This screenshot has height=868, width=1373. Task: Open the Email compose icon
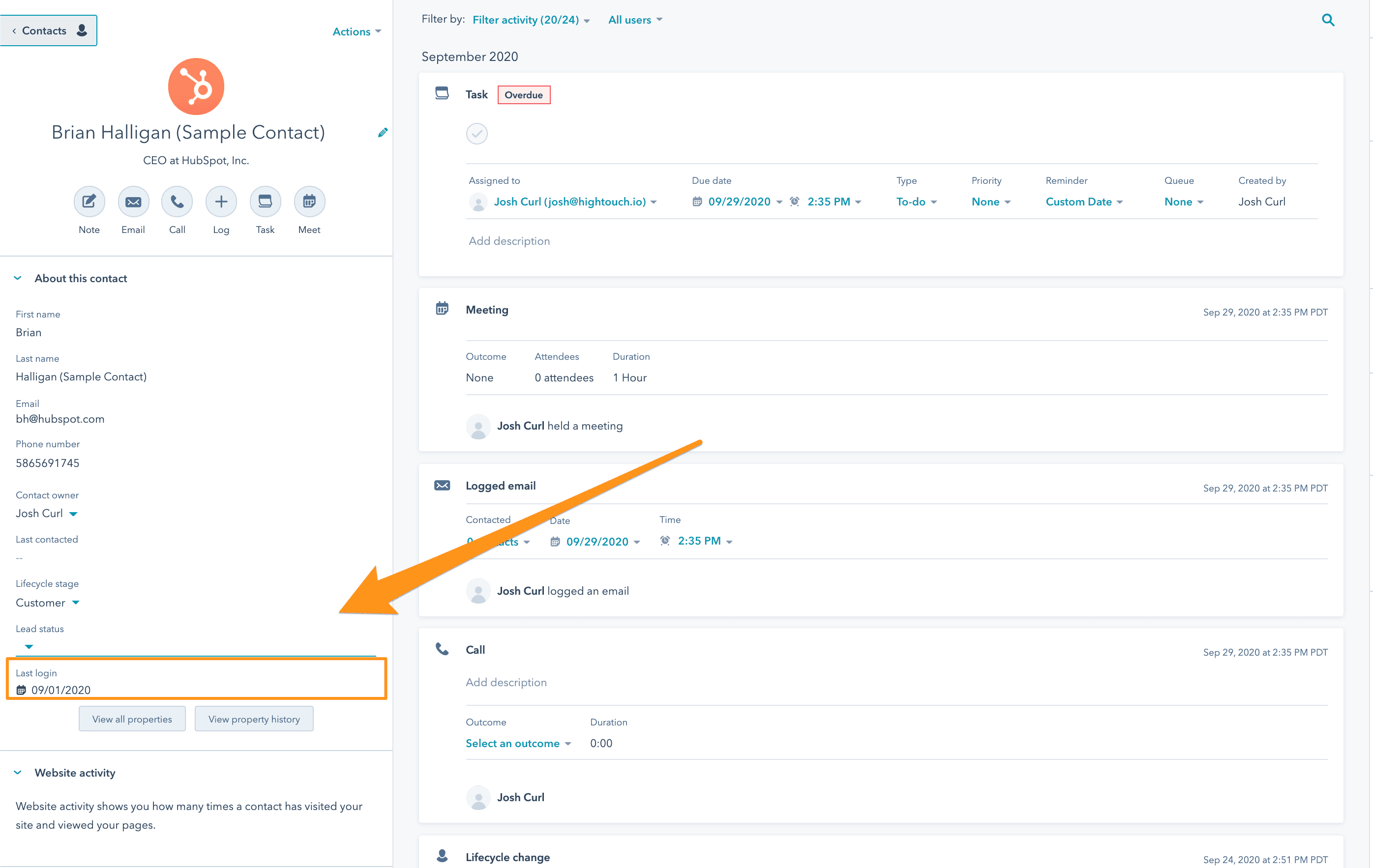pos(133,201)
